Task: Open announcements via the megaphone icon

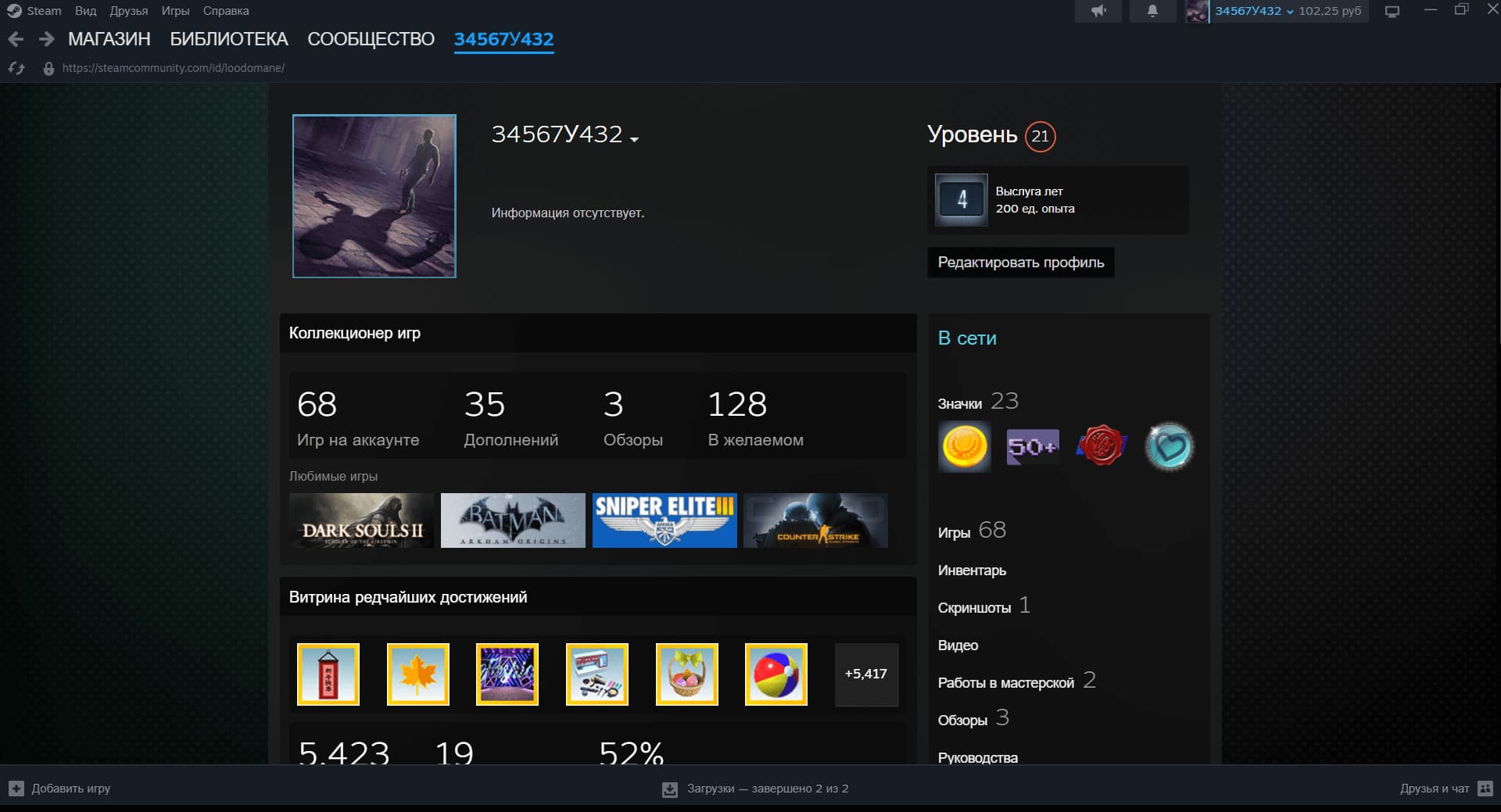Action: click(1098, 11)
